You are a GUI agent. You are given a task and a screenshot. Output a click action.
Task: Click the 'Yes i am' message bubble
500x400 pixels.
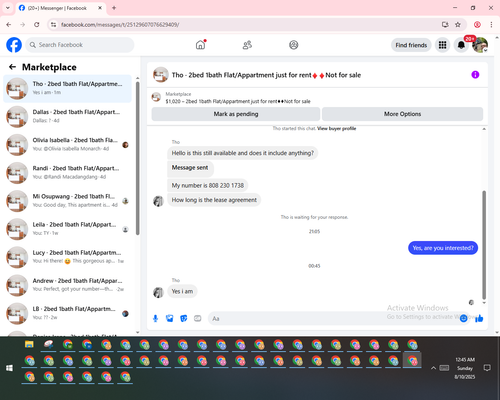(x=182, y=291)
